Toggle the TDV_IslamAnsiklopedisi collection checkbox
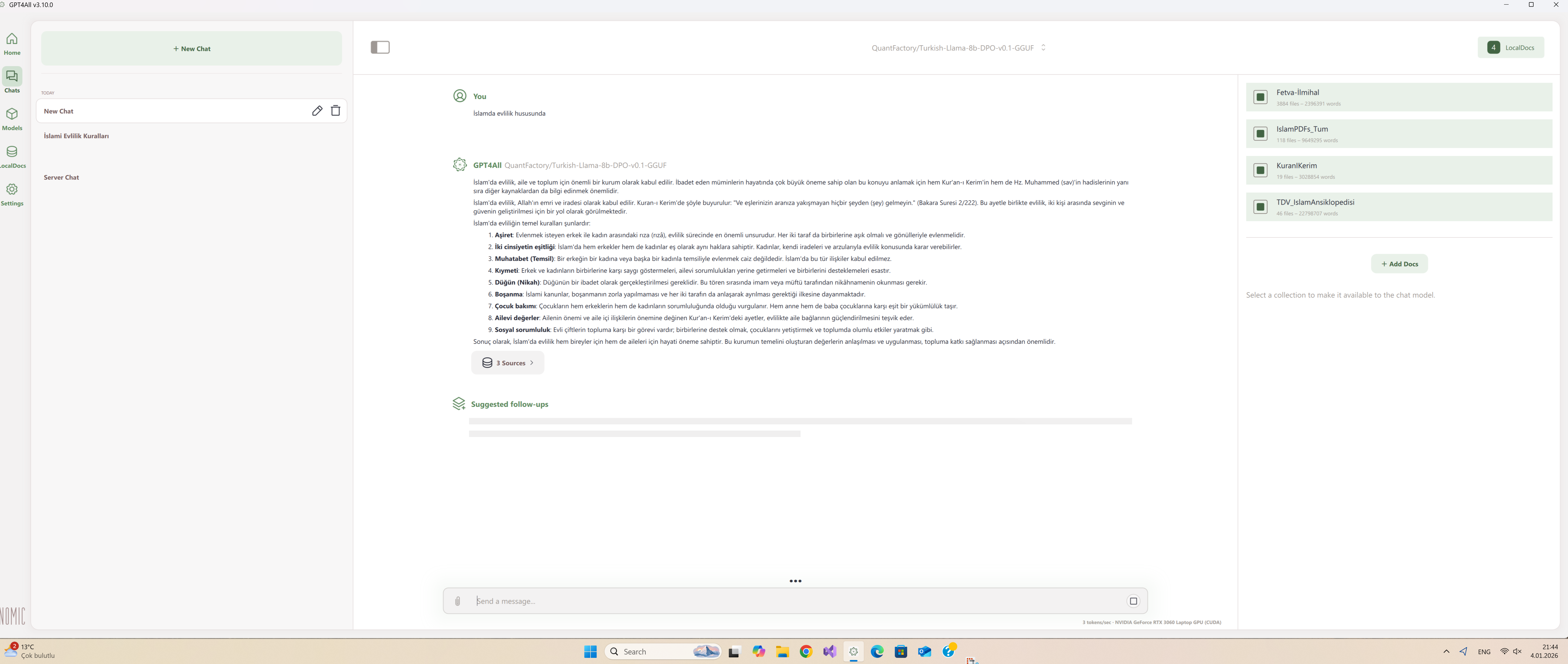The width and height of the screenshot is (1568, 664). [1260, 207]
